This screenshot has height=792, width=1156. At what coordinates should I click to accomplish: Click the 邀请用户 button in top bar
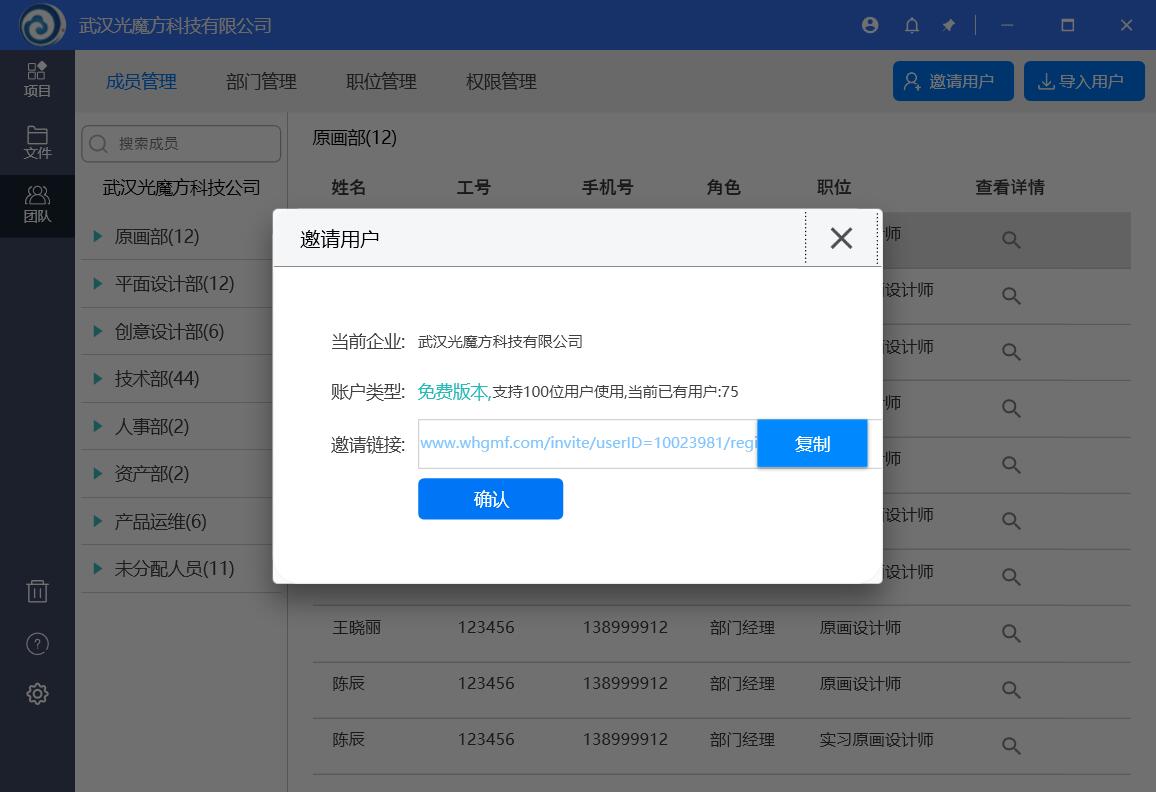pos(953,80)
